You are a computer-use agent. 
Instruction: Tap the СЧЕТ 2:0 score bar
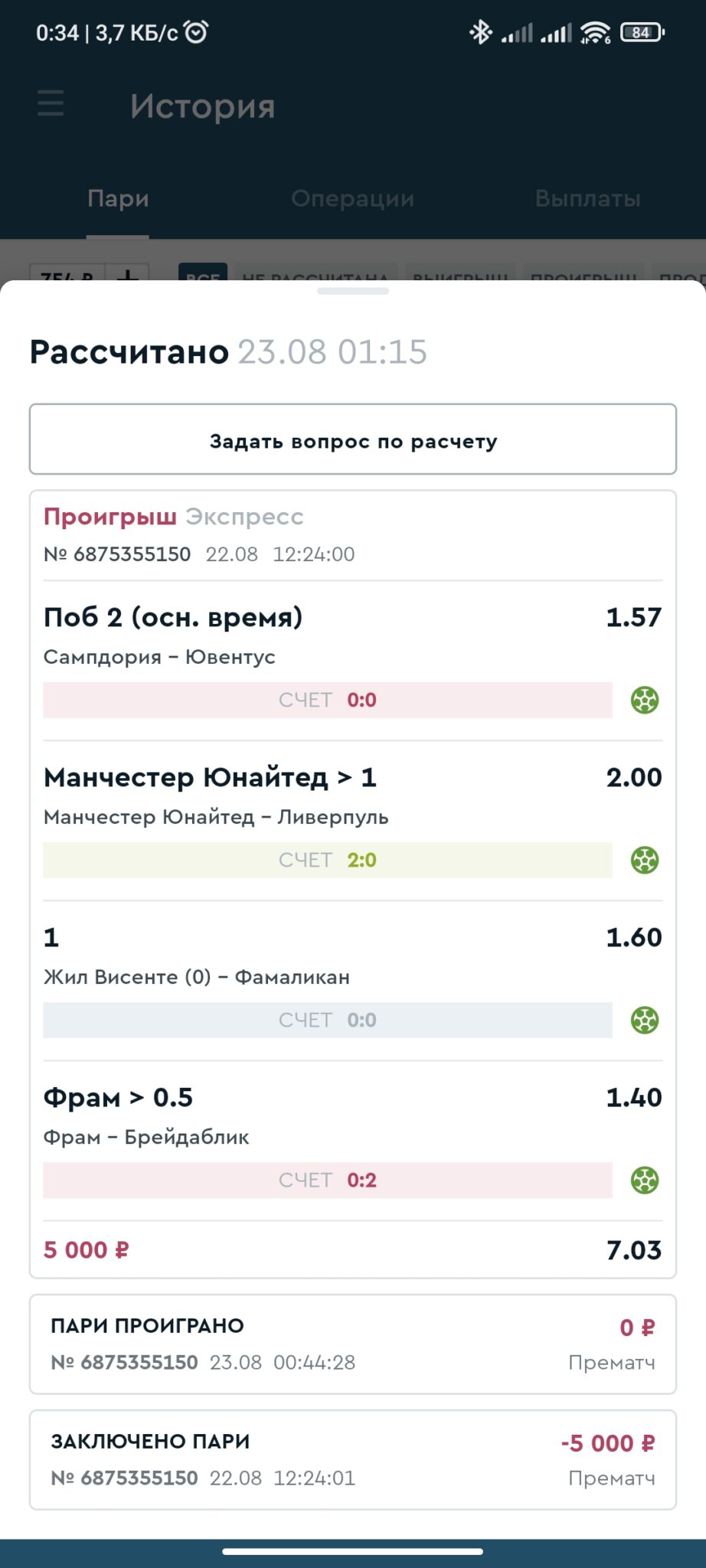328,860
